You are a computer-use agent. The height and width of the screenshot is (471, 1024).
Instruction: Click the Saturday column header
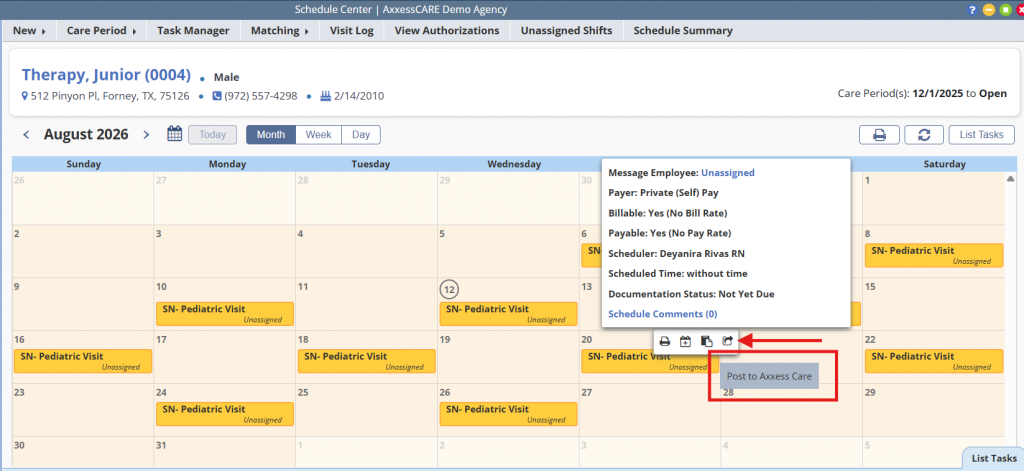tap(944, 164)
